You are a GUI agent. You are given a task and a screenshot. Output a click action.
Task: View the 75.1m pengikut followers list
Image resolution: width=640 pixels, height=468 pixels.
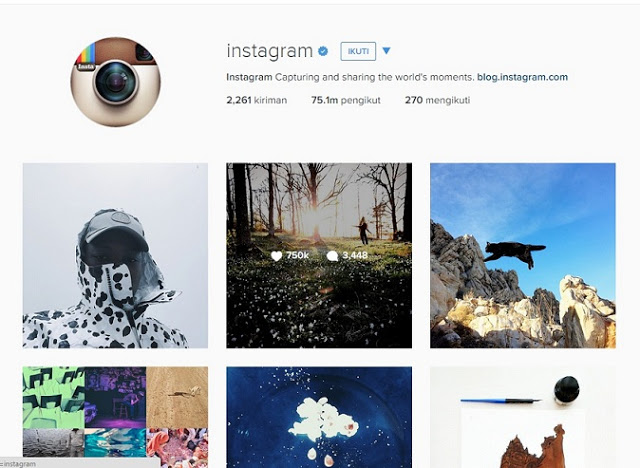(346, 100)
